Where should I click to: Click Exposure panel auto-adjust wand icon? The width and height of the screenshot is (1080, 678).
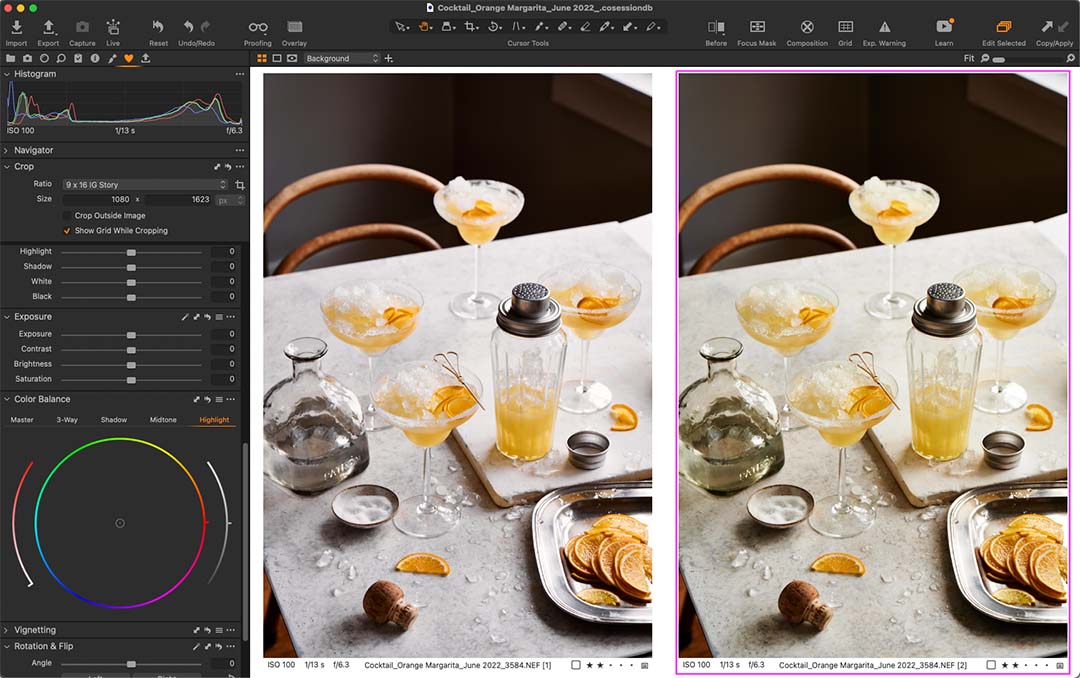[x=185, y=317]
